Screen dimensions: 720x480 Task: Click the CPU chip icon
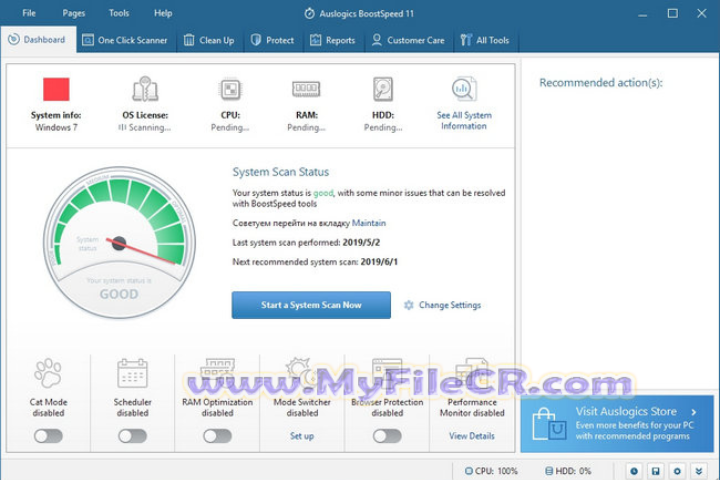click(x=230, y=89)
